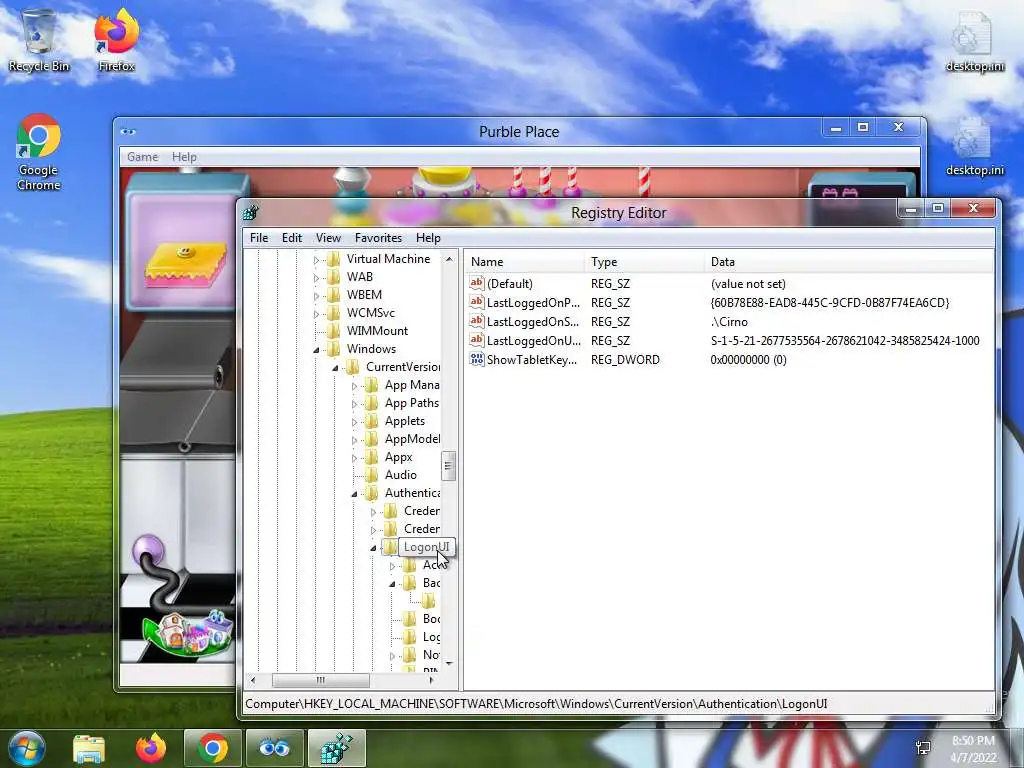Click the Applets key folder icon

[x=372, y=421]
